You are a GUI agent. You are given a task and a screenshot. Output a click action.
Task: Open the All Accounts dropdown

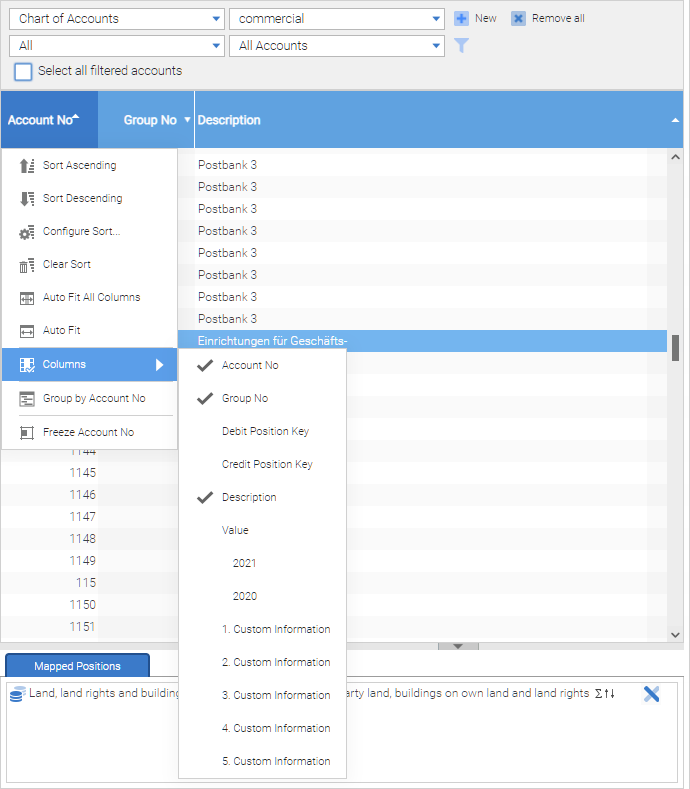[336, 46]
